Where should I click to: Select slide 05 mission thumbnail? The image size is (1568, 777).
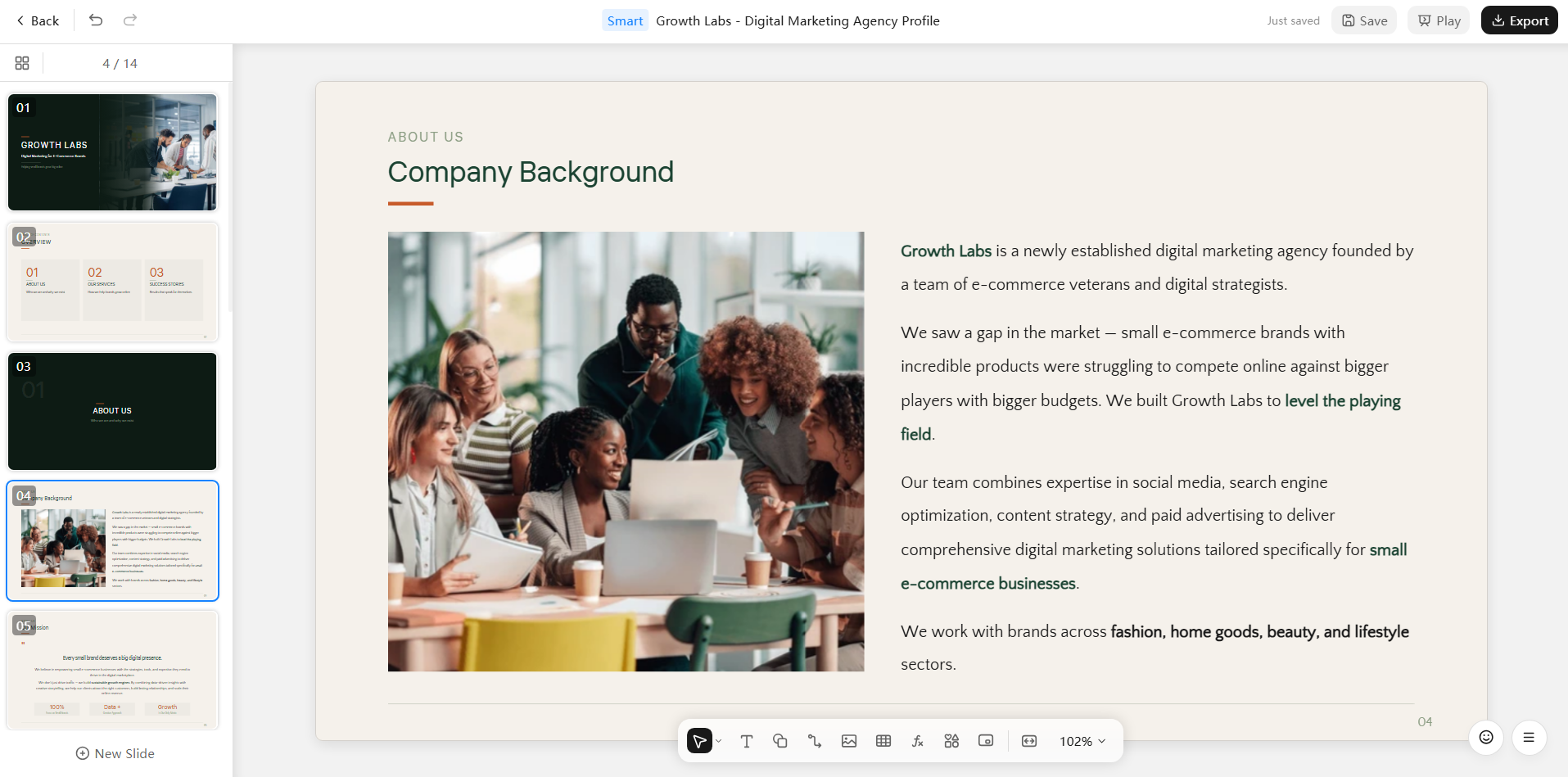(x=112, y=670)
